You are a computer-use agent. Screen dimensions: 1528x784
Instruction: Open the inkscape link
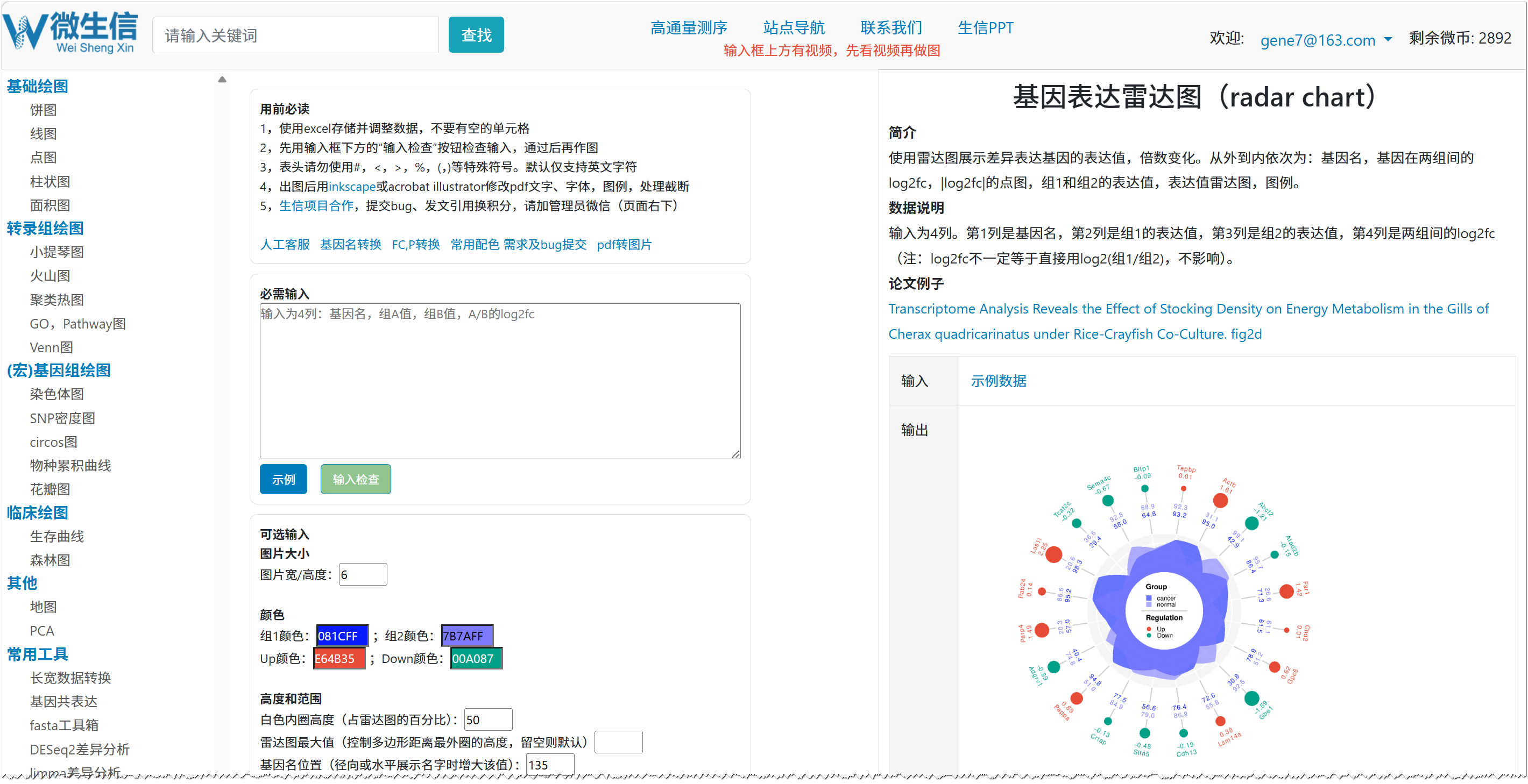click(x=352, y=187)
